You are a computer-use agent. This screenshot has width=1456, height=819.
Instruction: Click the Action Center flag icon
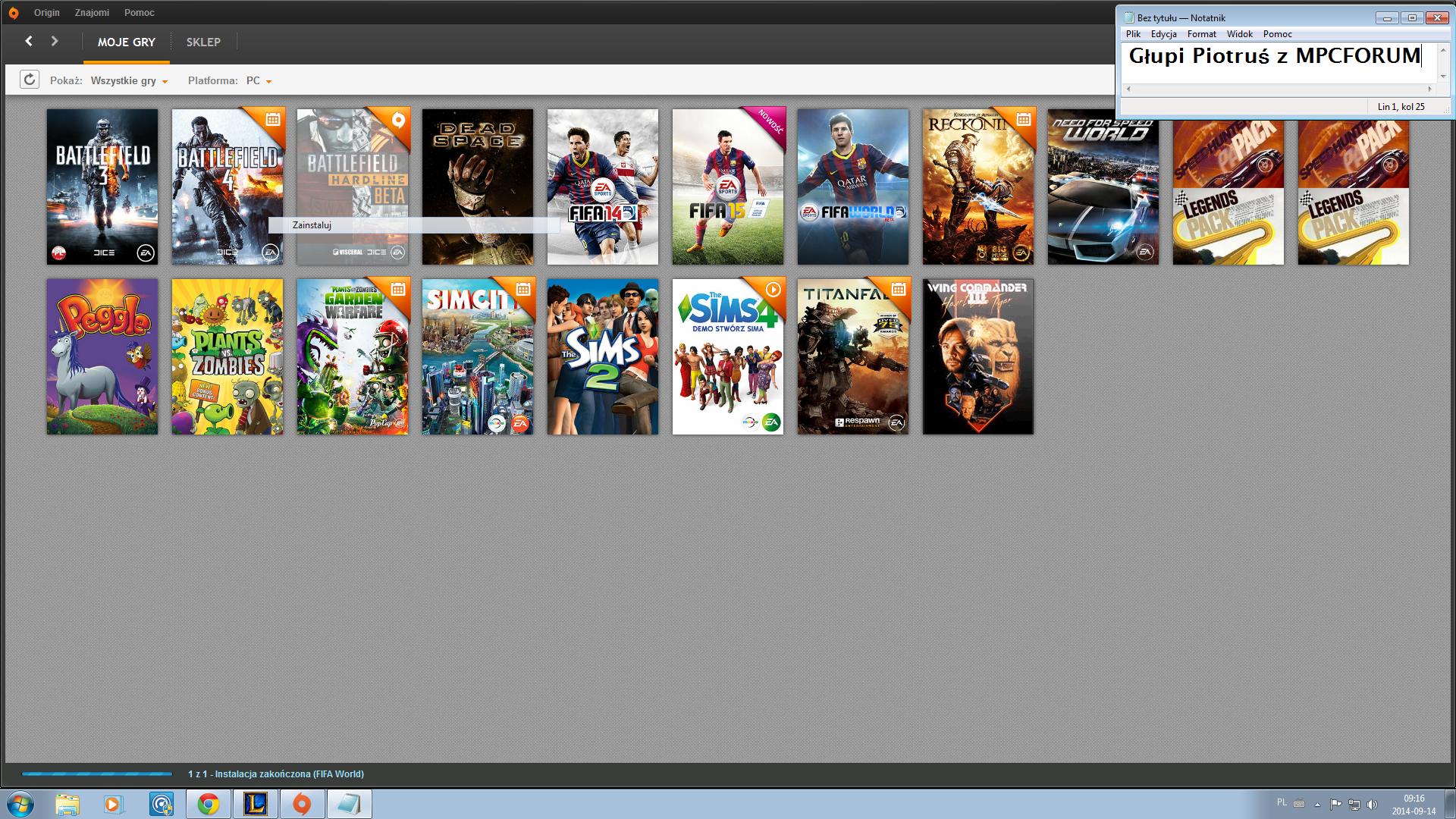[x=1335, y=805]
